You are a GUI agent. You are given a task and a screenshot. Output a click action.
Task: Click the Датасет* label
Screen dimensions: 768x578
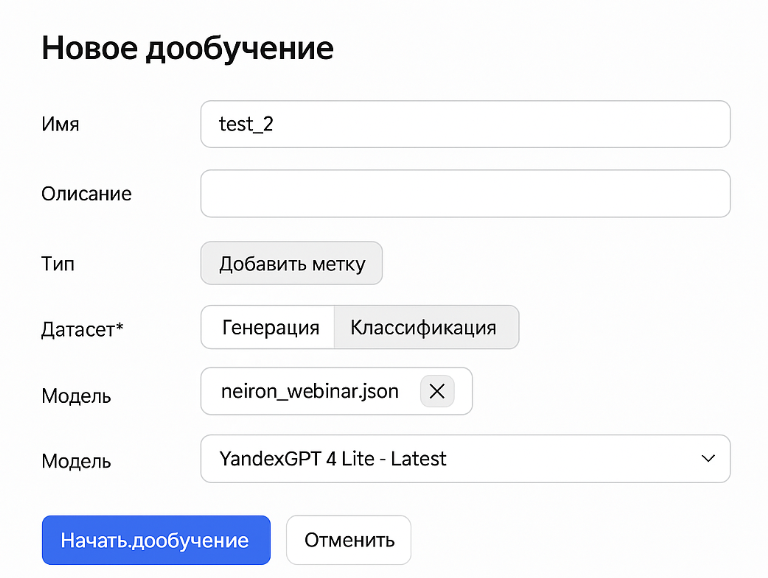[x=82, y=328]
